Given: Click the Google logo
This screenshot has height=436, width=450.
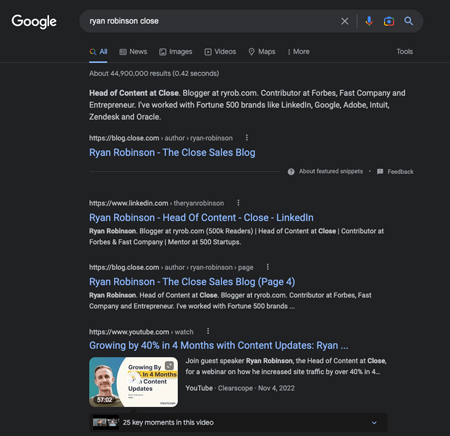Looking at the screenshot, I should pos(34,22).
